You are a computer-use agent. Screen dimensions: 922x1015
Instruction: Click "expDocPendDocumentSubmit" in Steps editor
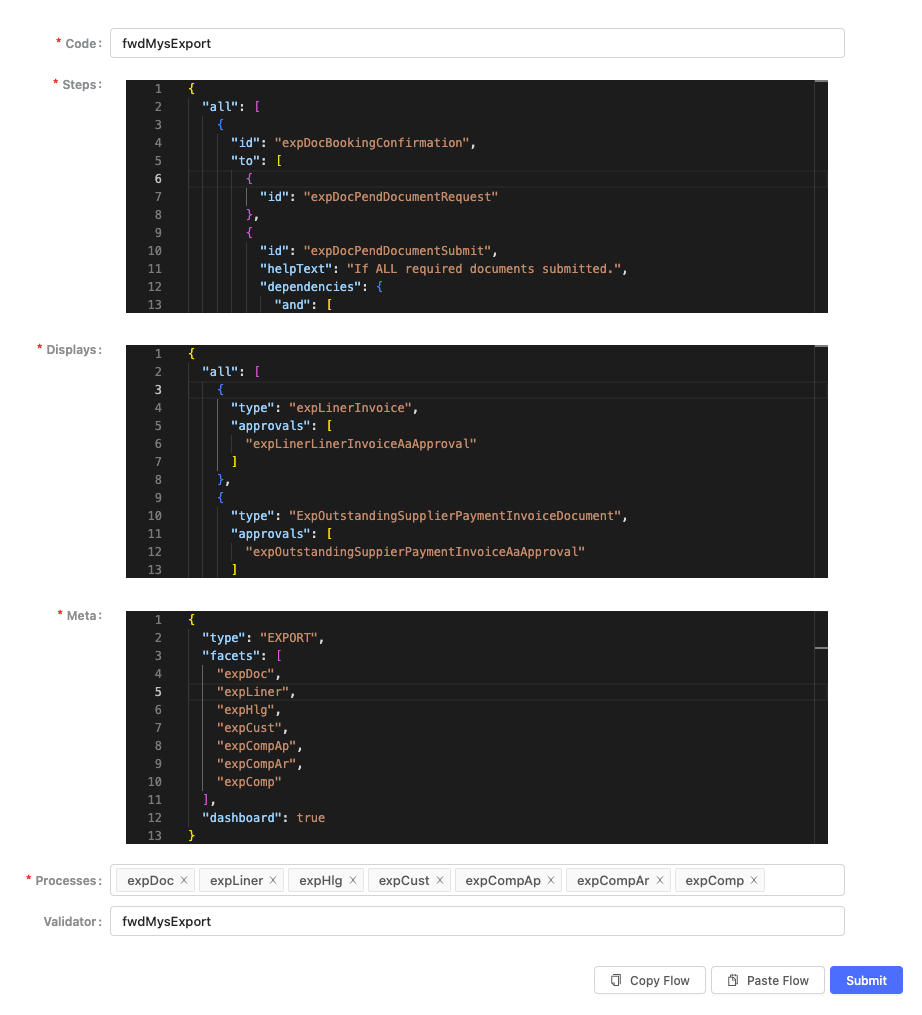[x=397, y=251]
